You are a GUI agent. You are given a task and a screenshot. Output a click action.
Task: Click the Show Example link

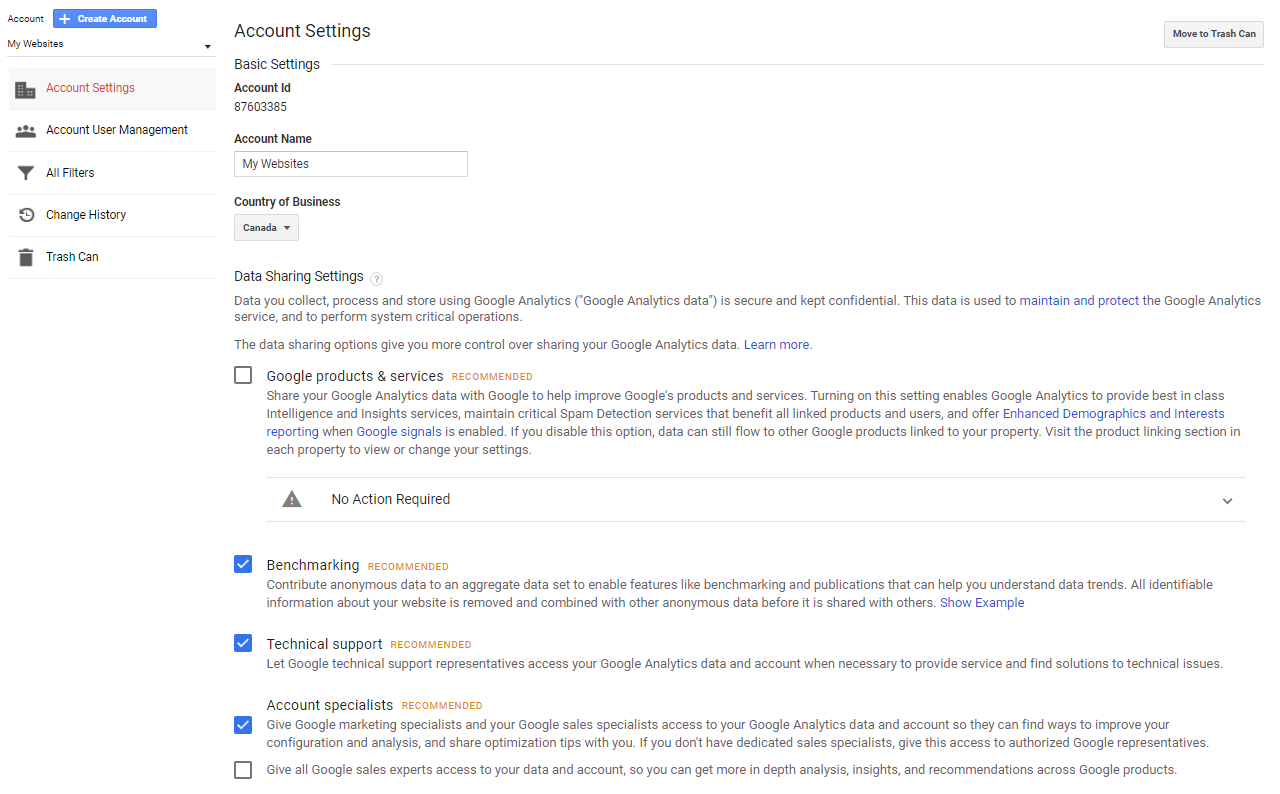tap(982, 603)
